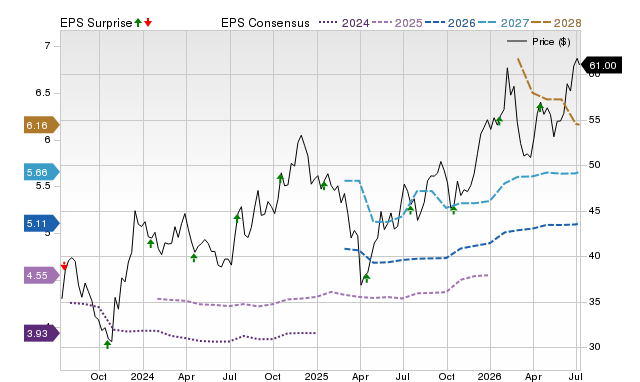Select the green surprise arrow at the October 2023 price low
Image resolution: width=640 pixels, height=382 pixels.
(107, 344)
